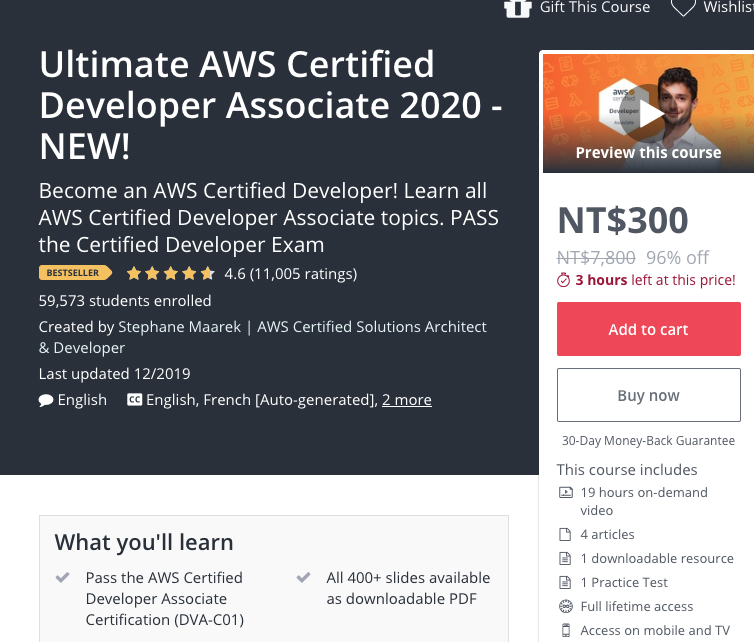
Task: Click the alarm clock timer icon
Action: 563,280
